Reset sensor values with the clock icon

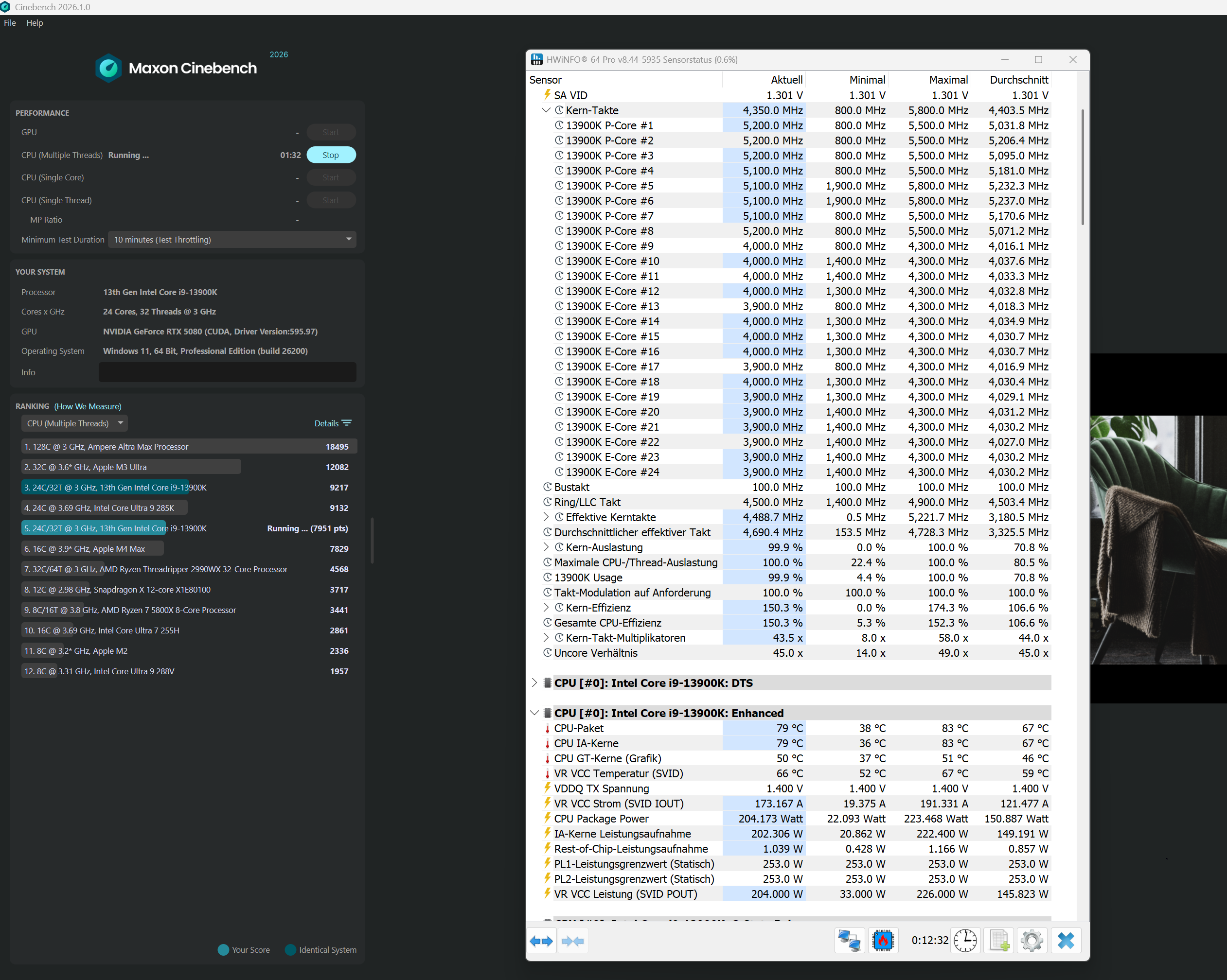pos(965,941)
